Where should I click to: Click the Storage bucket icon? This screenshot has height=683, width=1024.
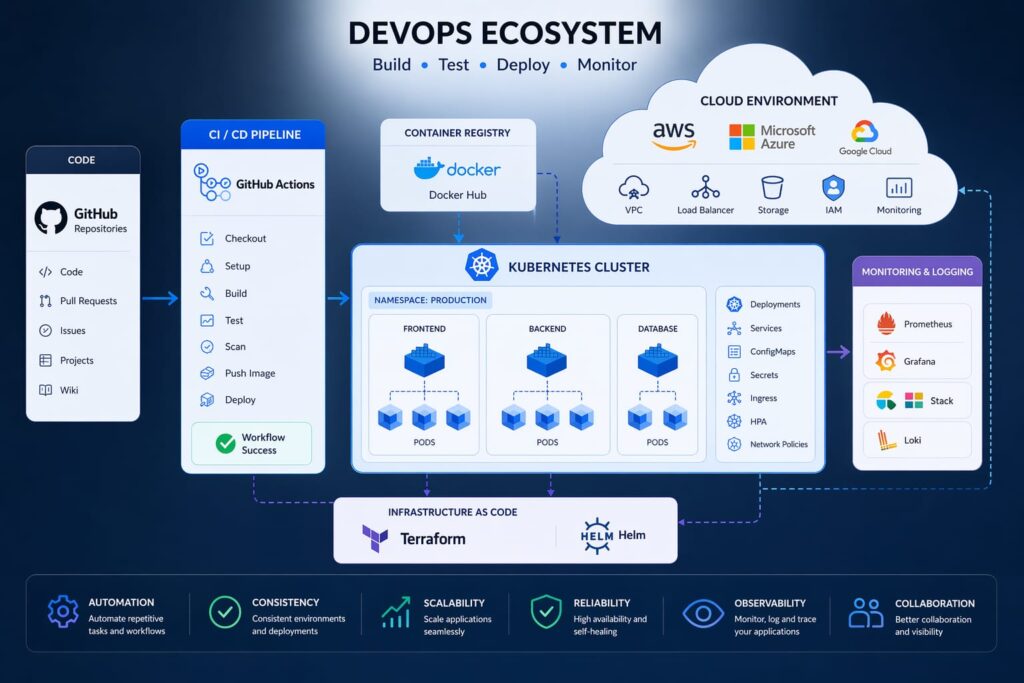772,187
